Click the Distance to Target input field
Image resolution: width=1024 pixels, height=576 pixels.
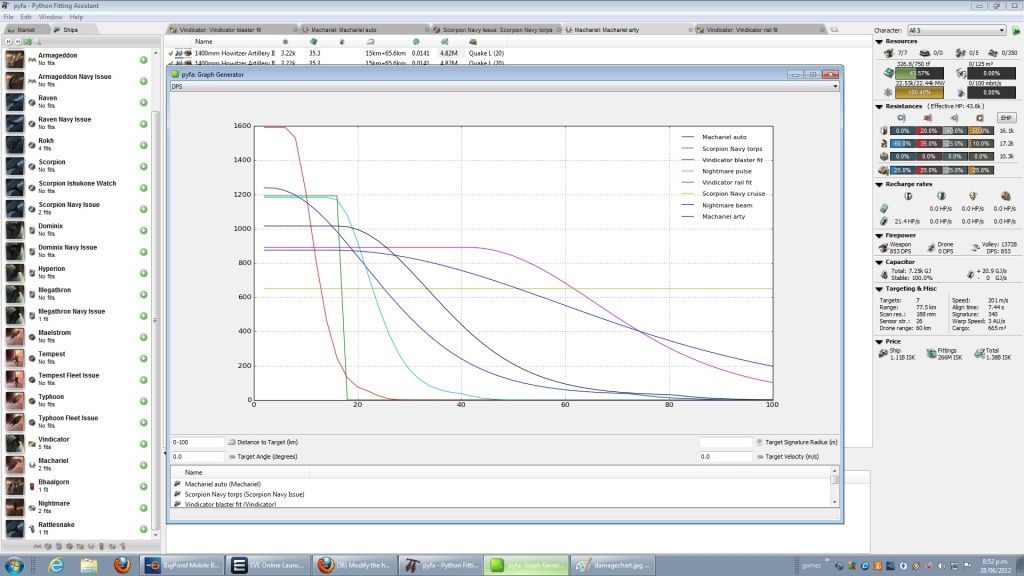[x=198, y=441]
